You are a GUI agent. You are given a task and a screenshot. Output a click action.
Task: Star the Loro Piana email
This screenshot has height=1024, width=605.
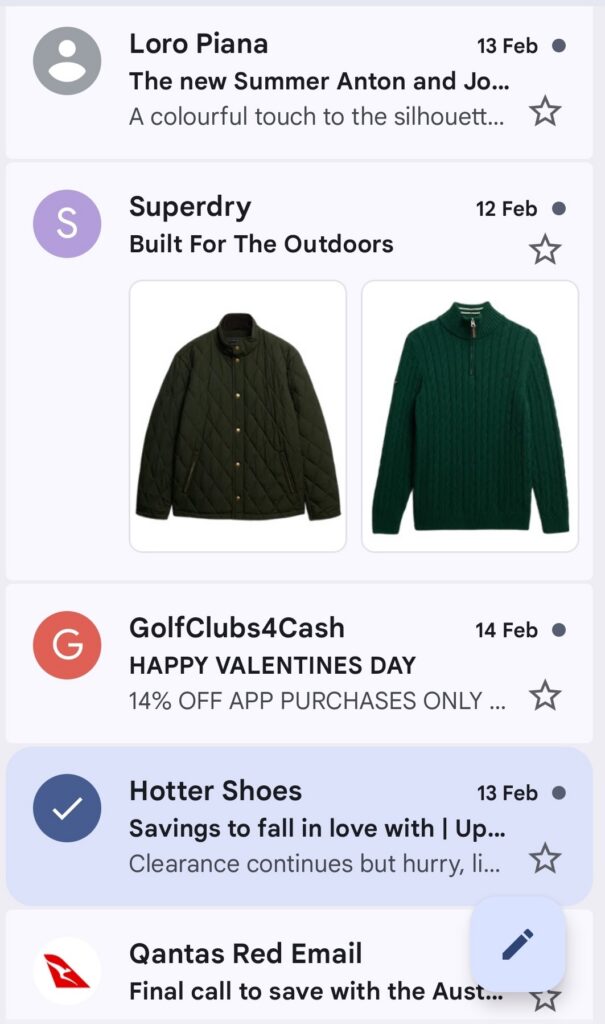pos(545,113)
